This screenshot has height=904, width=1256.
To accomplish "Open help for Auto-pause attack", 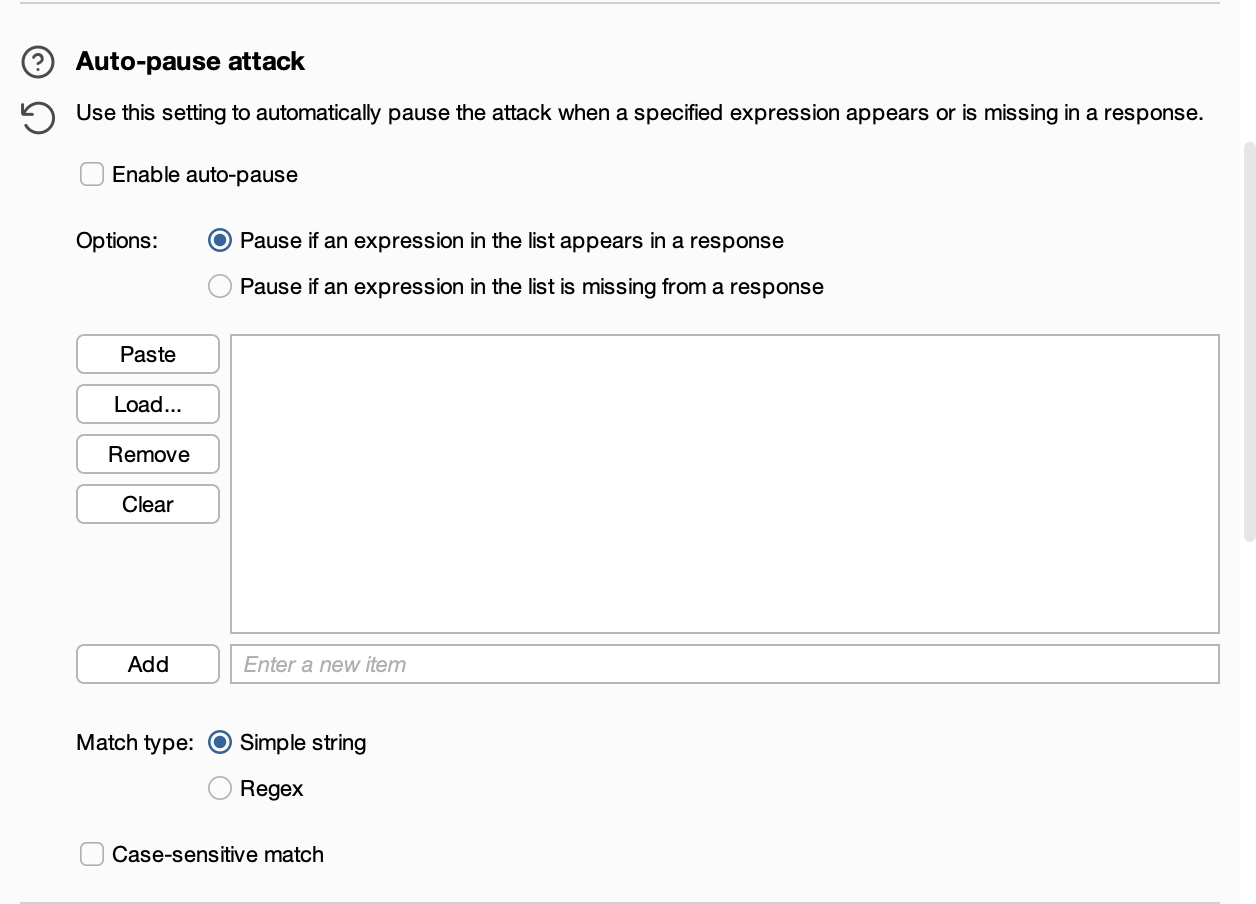I will click(38, 62).
